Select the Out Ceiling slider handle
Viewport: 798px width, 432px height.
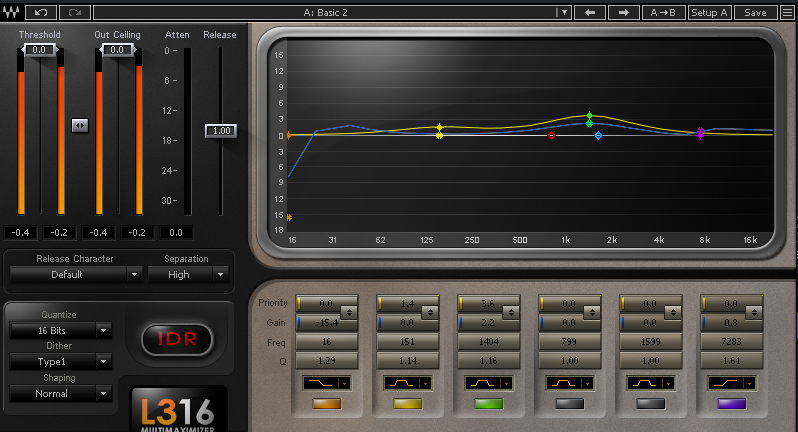[x=117, y=50]
